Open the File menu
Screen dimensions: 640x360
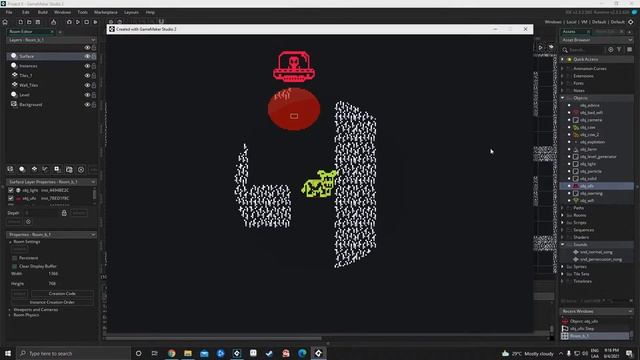coord(9,12)
